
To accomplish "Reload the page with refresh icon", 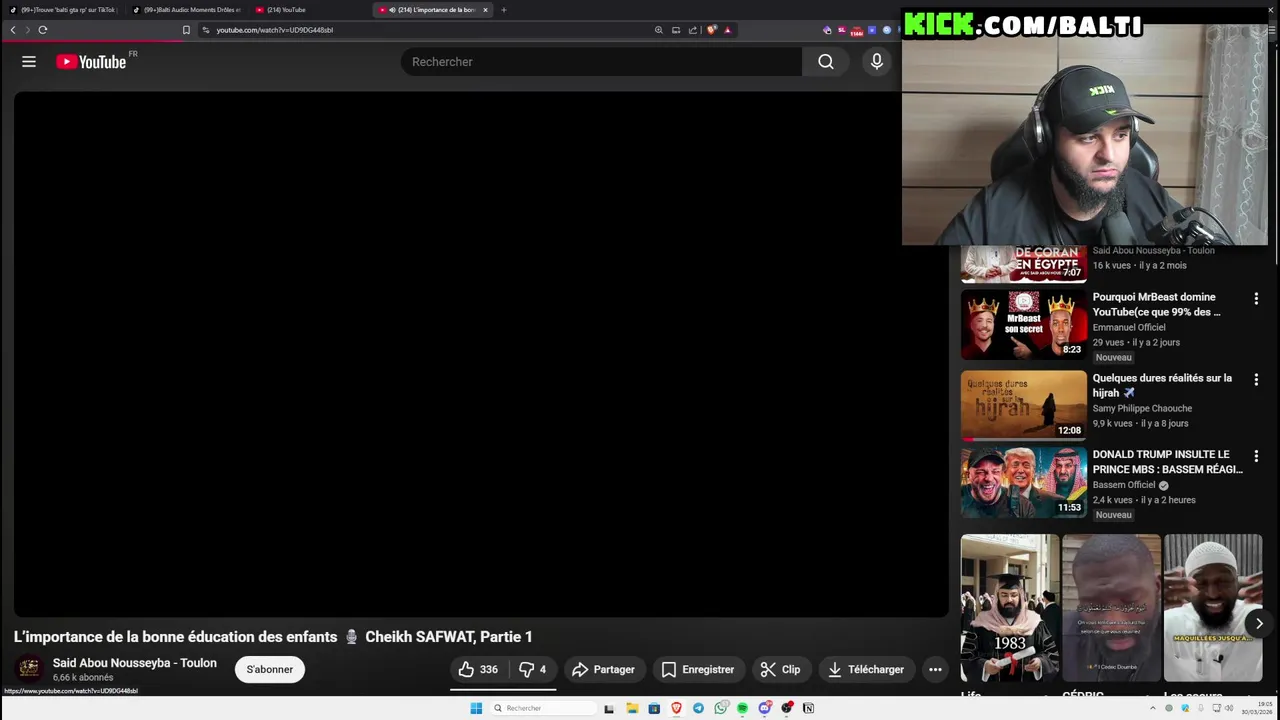I will pos(43,30).
